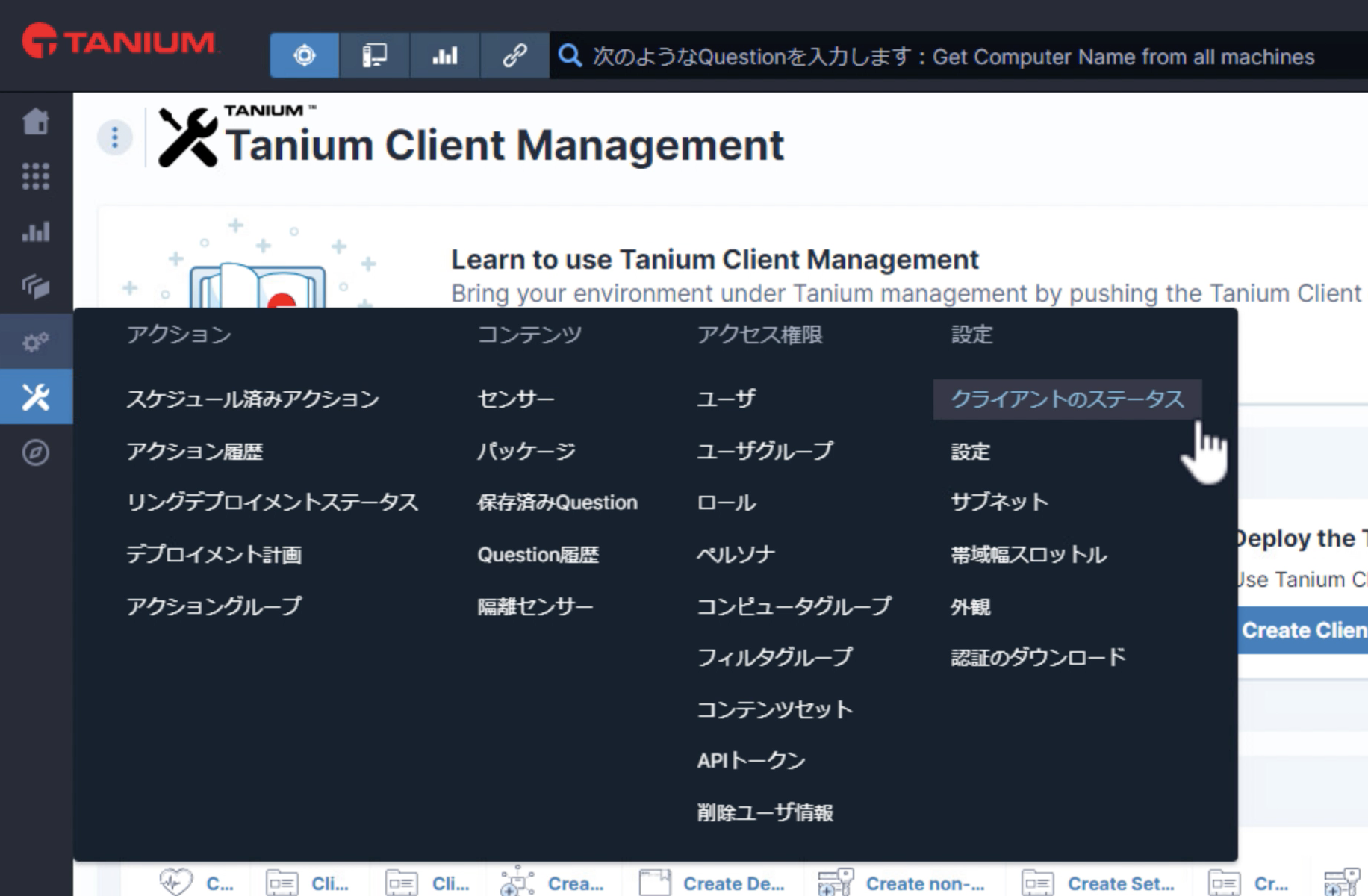This screenshot has width=1368, height=896.
Task: Click heart monitor icon in bottom bar
Action: (x=176, y=882)
